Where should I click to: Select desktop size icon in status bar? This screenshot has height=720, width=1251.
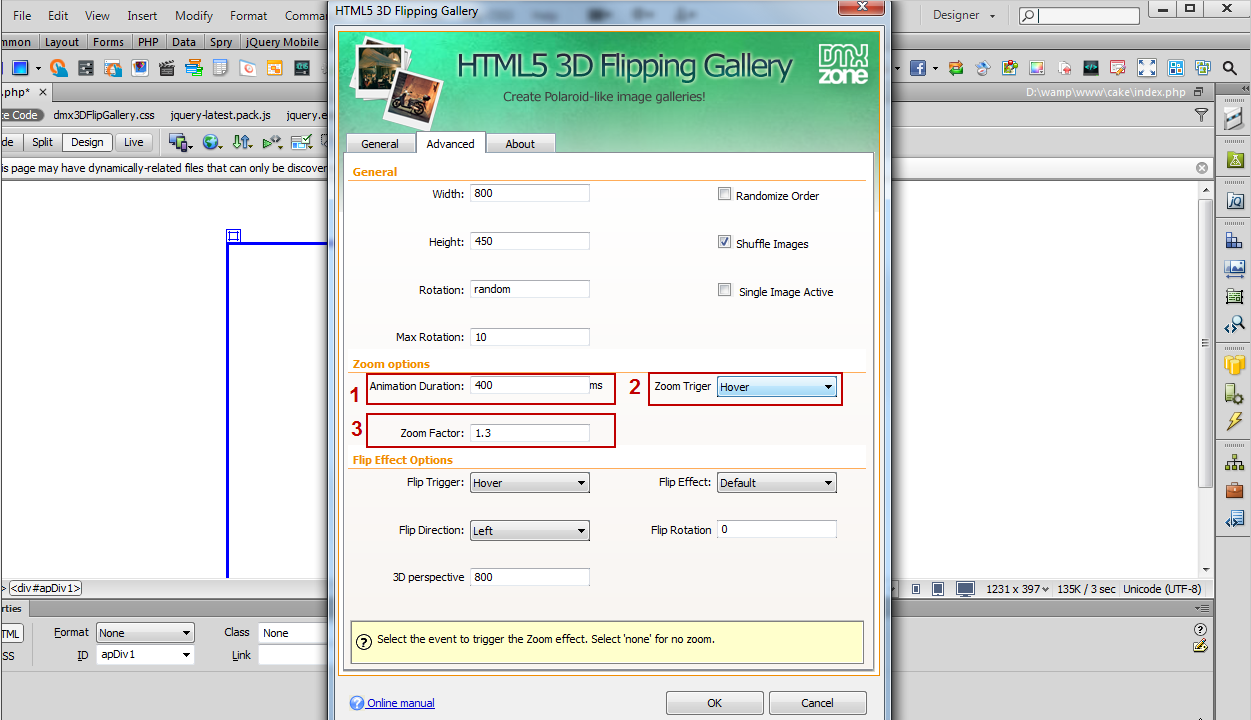(965, 589)
